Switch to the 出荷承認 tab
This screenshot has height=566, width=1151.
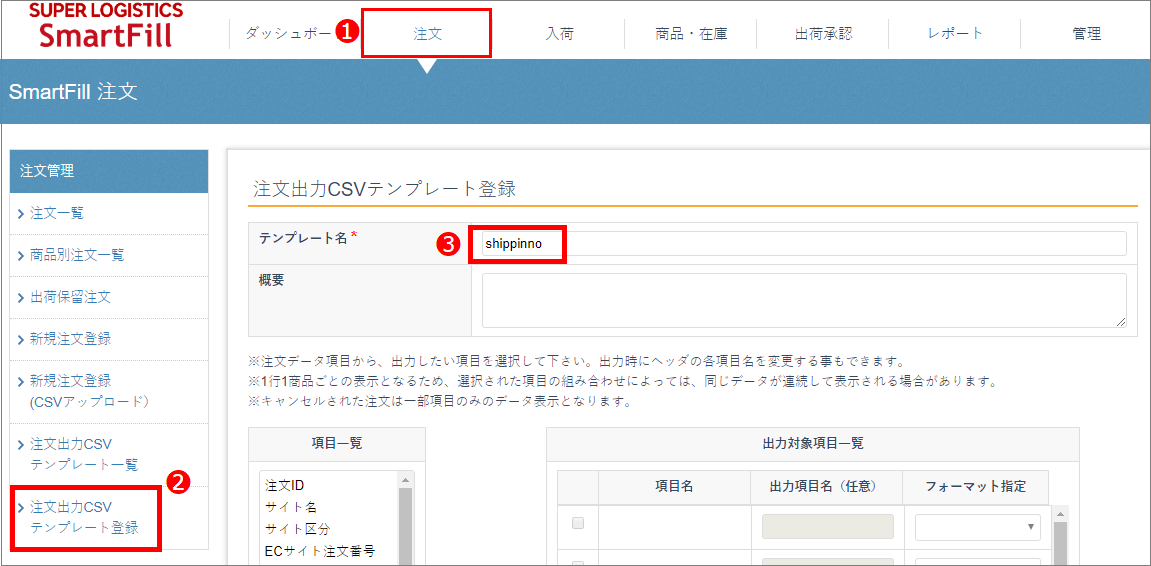tap(823, 33)
